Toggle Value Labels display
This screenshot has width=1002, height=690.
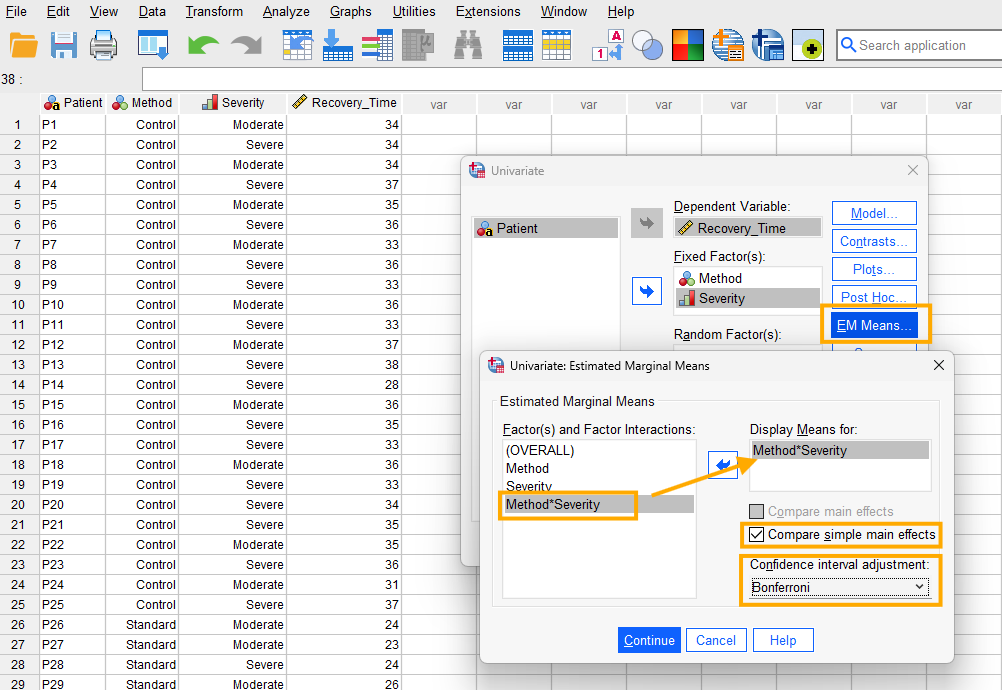608,45
